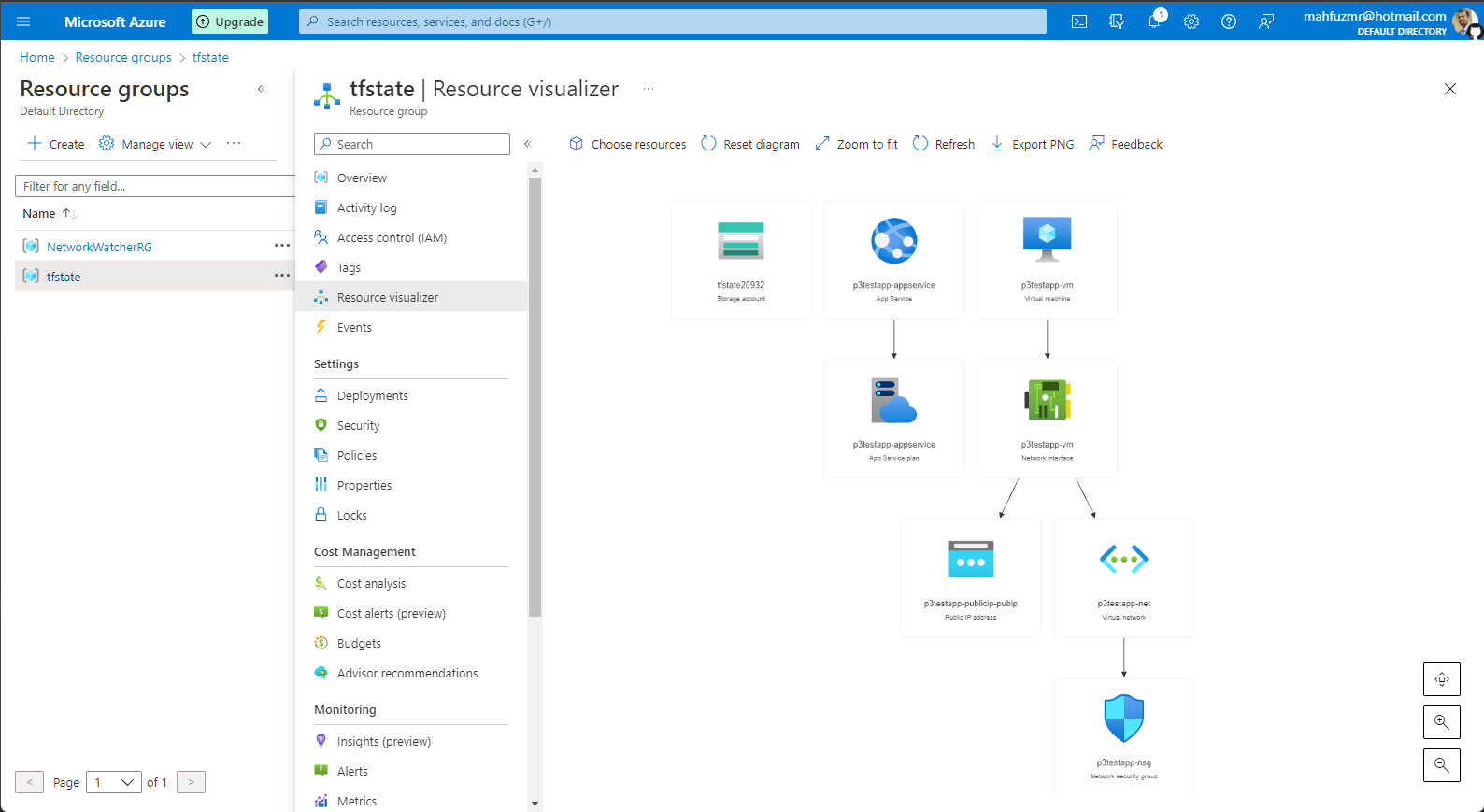Select the p3testapp-vm Virtual machine node
This screenshot has height=812, width=1484.
click(1048, 260)
